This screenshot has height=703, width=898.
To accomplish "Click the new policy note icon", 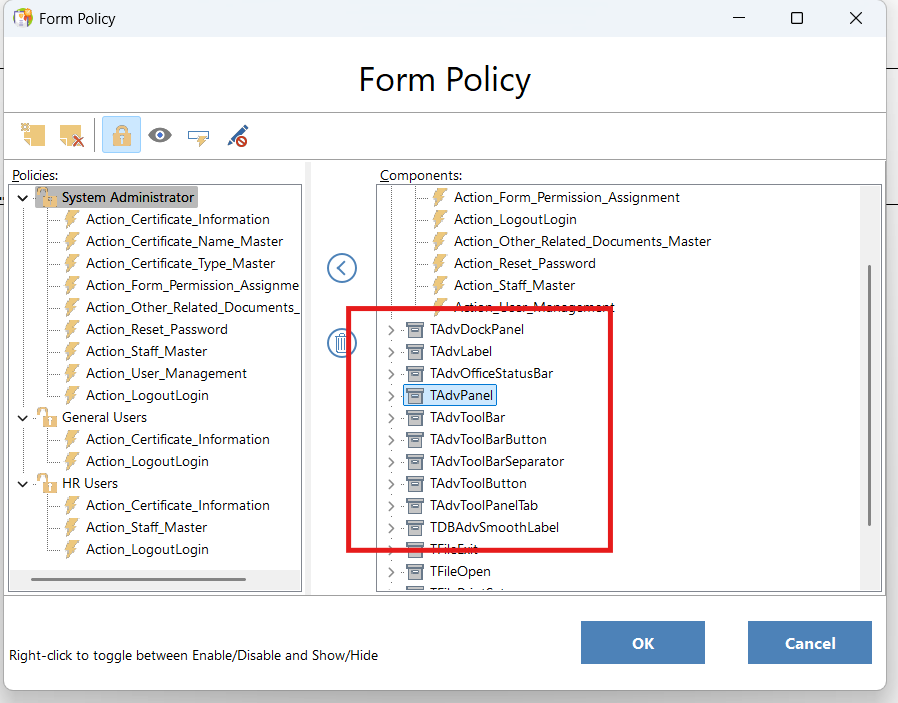I will [34, 135].
